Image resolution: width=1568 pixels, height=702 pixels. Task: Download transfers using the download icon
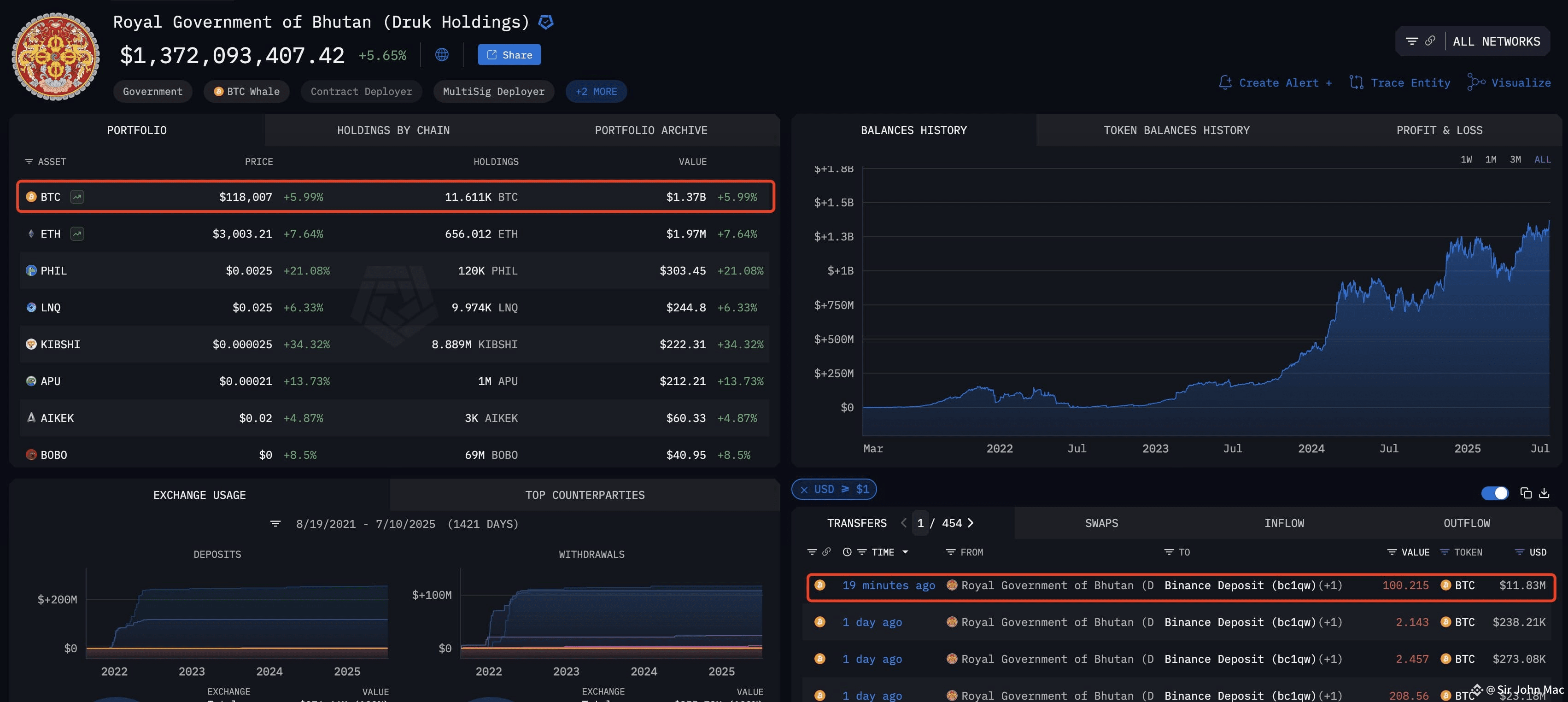point(1544,492)
